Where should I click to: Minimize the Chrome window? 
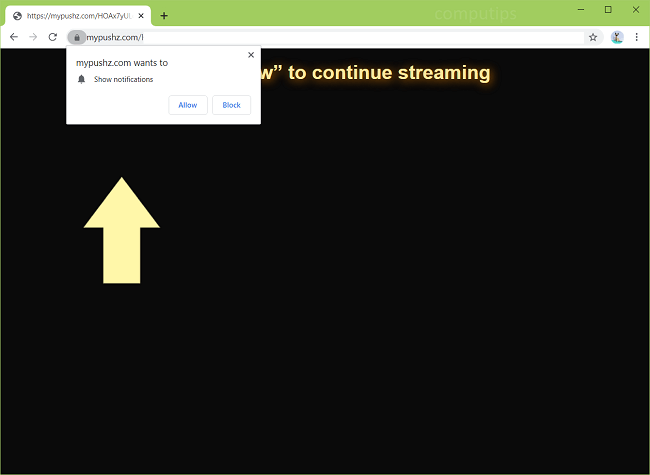[580, 9]
